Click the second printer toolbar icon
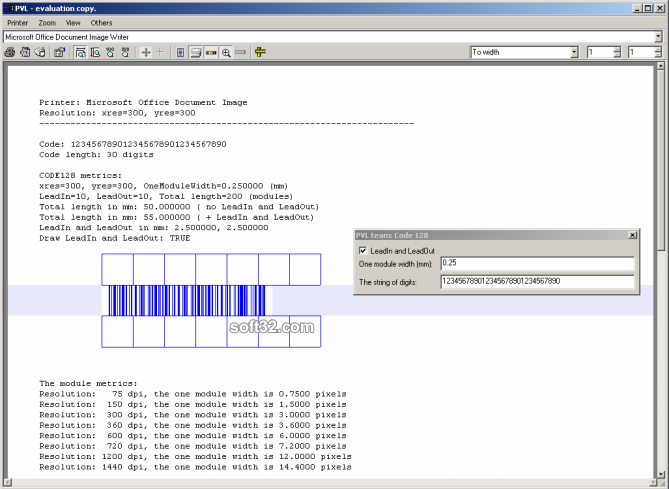Image resolution: width=669 pixels, height=489 pixels. (25, 52)
